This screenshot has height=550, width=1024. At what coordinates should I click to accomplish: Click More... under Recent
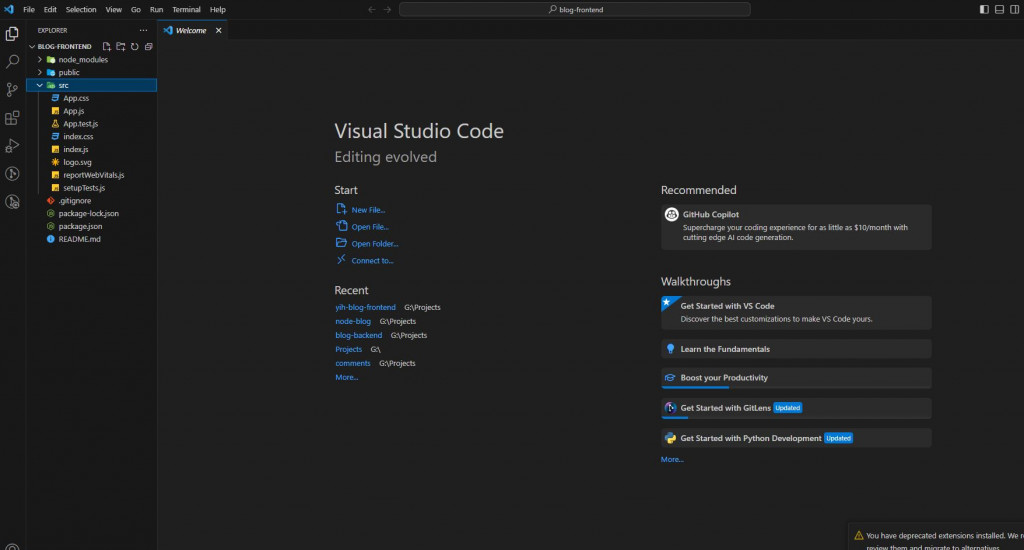click(x=346, y=377)
